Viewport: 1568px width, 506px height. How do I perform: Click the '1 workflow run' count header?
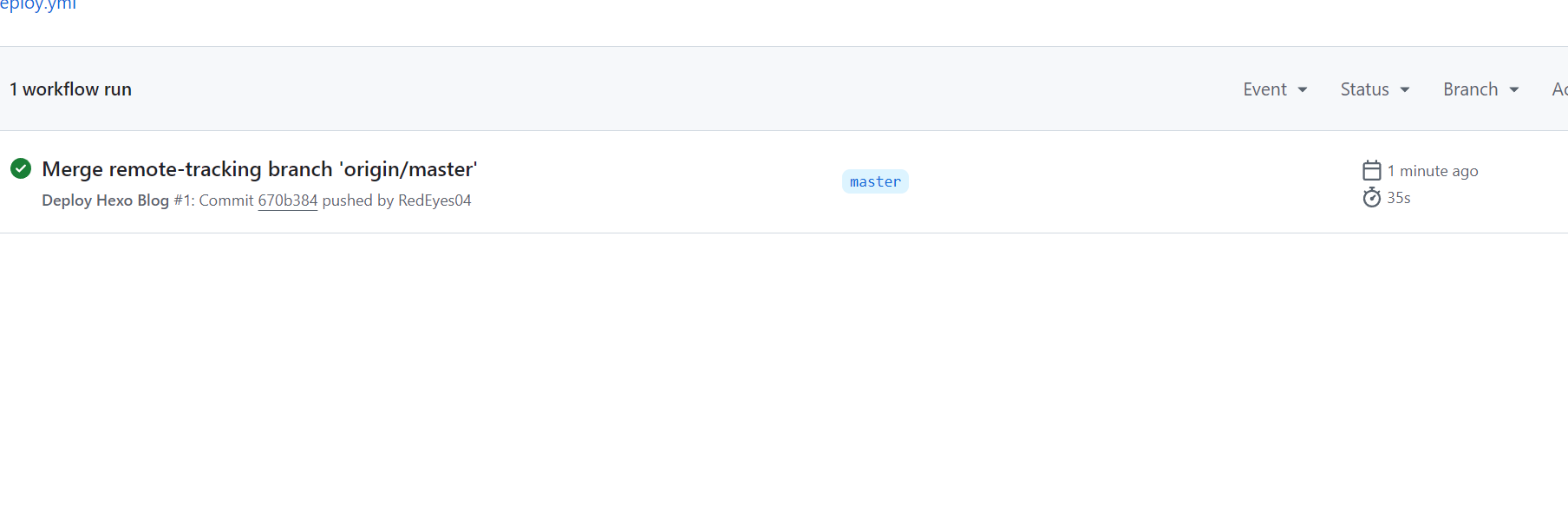[x=70, y=89]
